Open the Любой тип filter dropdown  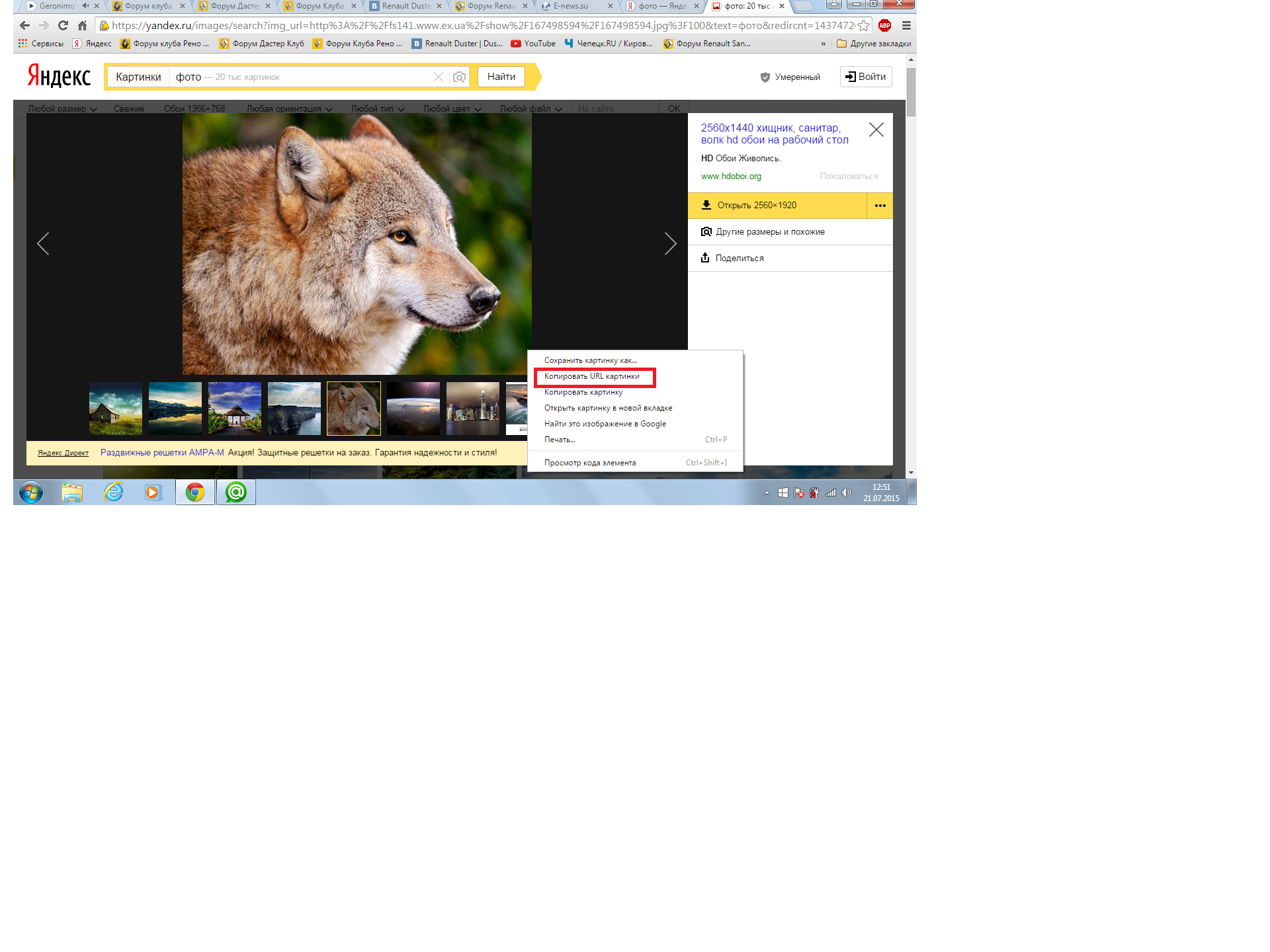click(x=378, y=108)
